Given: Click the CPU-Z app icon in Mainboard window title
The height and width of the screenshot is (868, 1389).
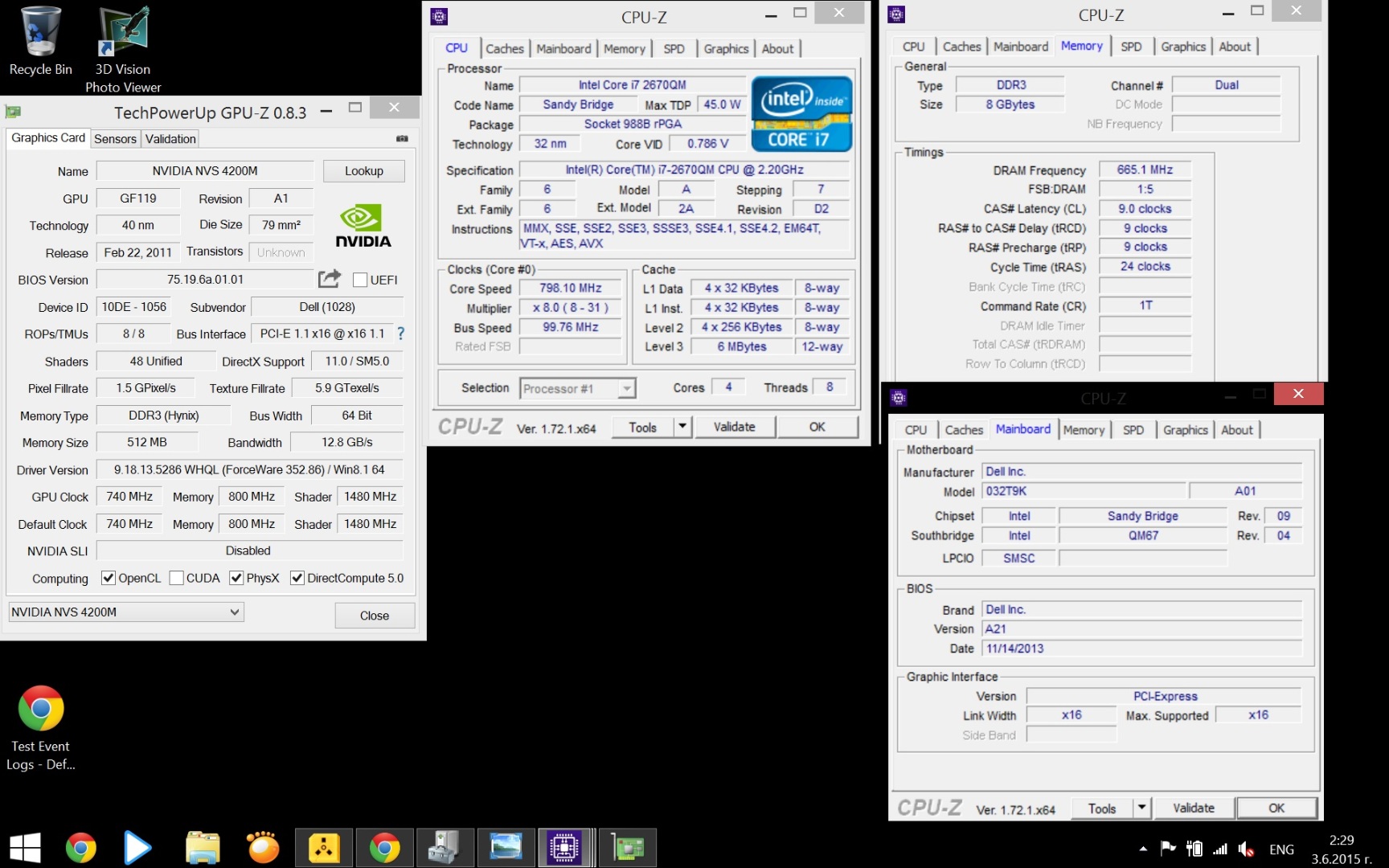Looking at the screenshot, I should click(899, 397).
